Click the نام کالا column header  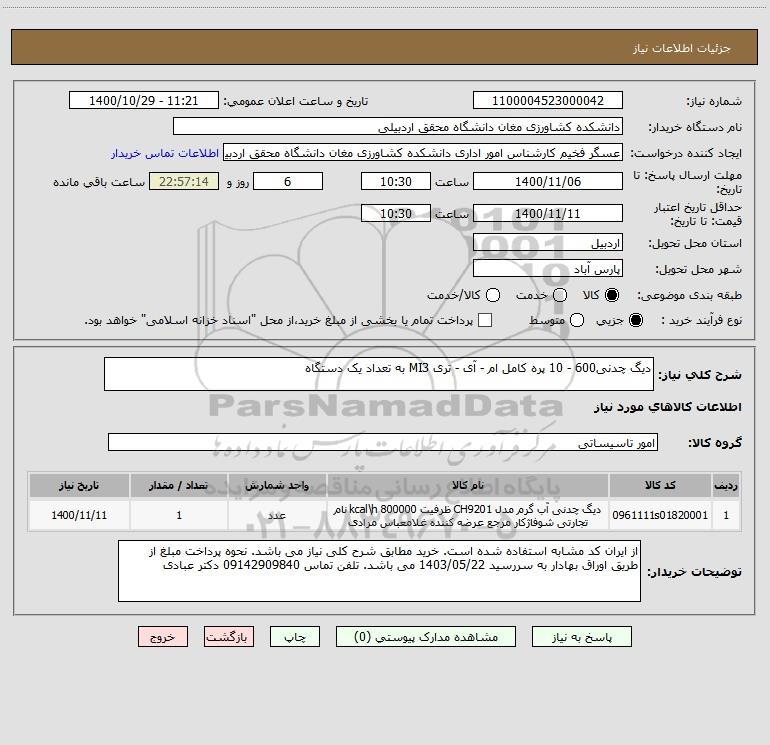tap(468, 485)
